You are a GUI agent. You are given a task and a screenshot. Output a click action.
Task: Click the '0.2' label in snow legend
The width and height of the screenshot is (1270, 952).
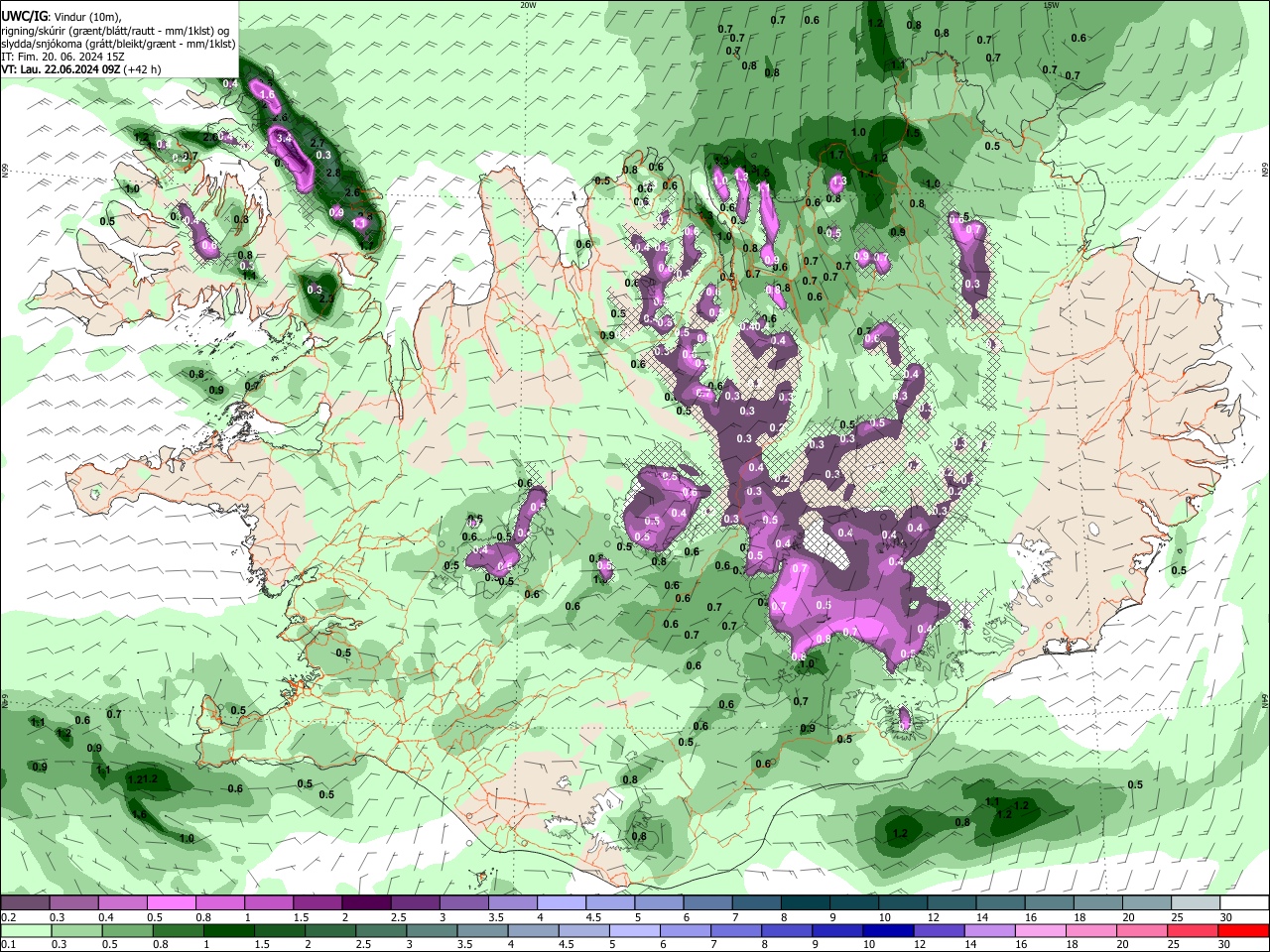click(8, 917)
